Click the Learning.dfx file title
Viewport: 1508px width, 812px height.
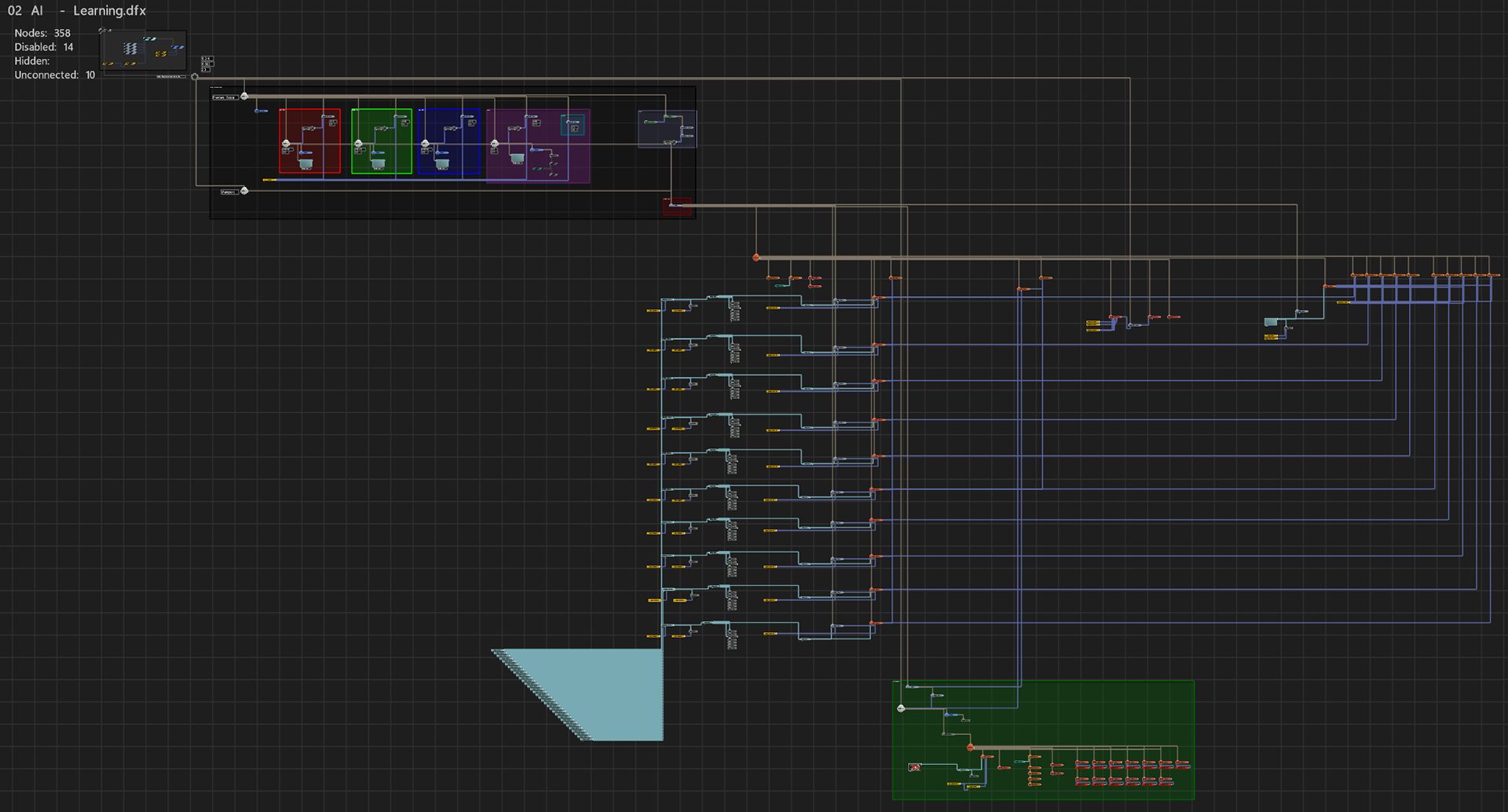(109, 11)
